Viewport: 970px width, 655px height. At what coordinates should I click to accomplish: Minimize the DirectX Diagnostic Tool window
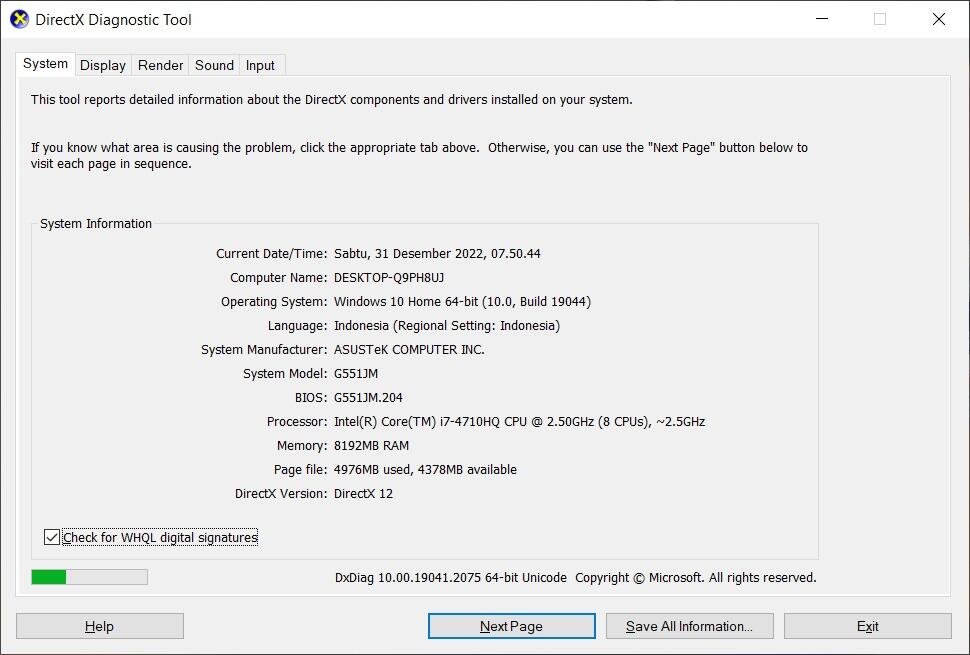(822, 19)
